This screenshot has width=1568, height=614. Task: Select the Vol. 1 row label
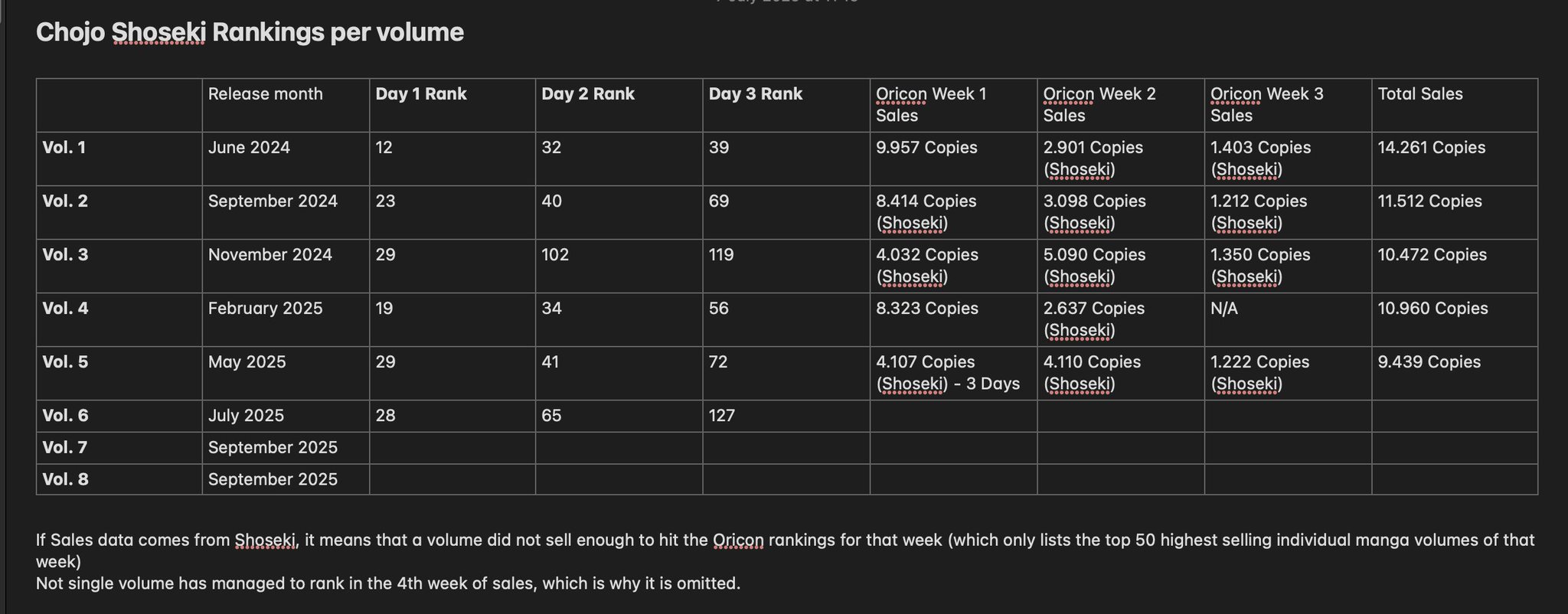119,158
